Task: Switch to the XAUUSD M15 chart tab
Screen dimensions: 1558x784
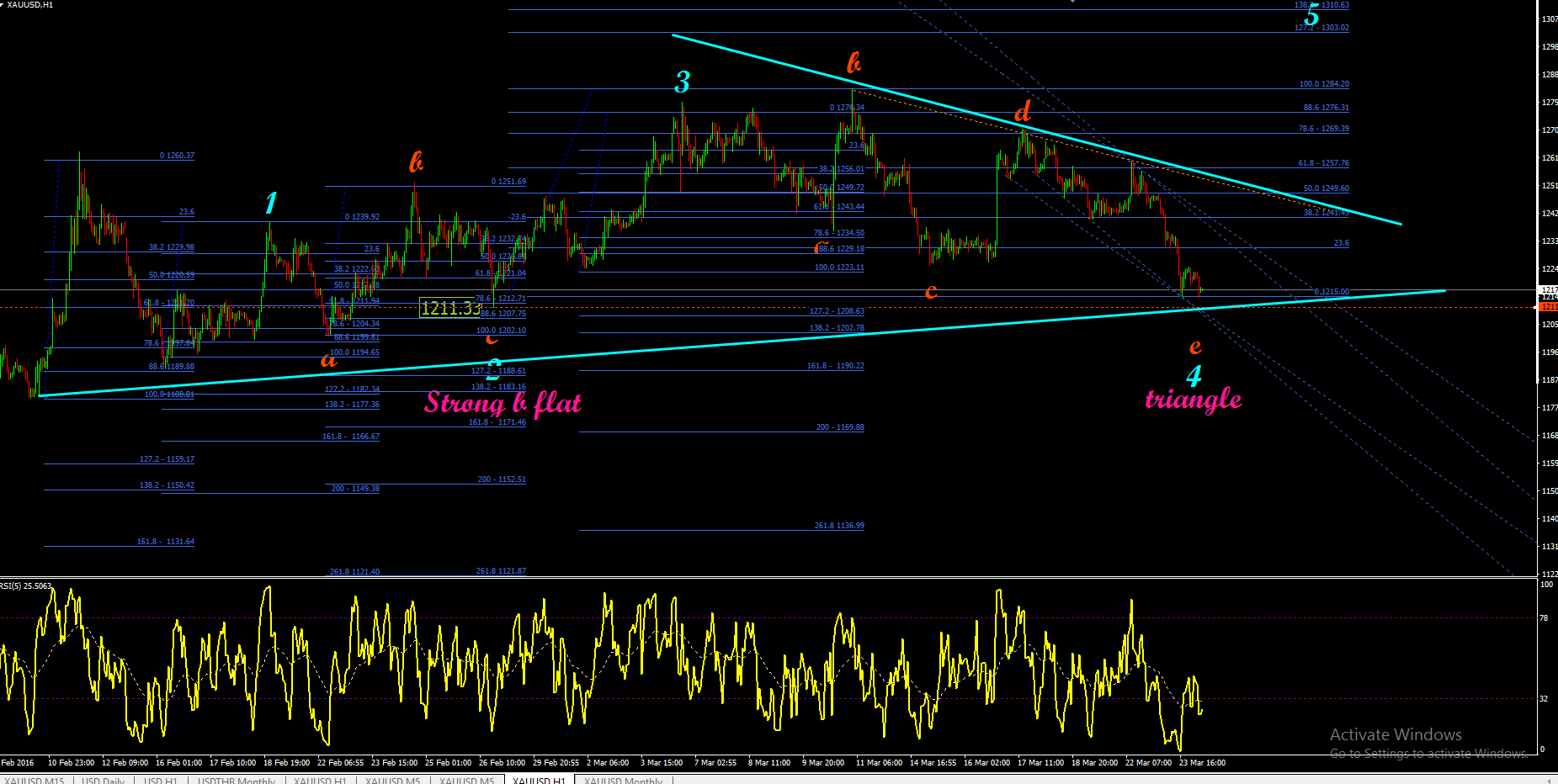Action: [x=34, y=781]
